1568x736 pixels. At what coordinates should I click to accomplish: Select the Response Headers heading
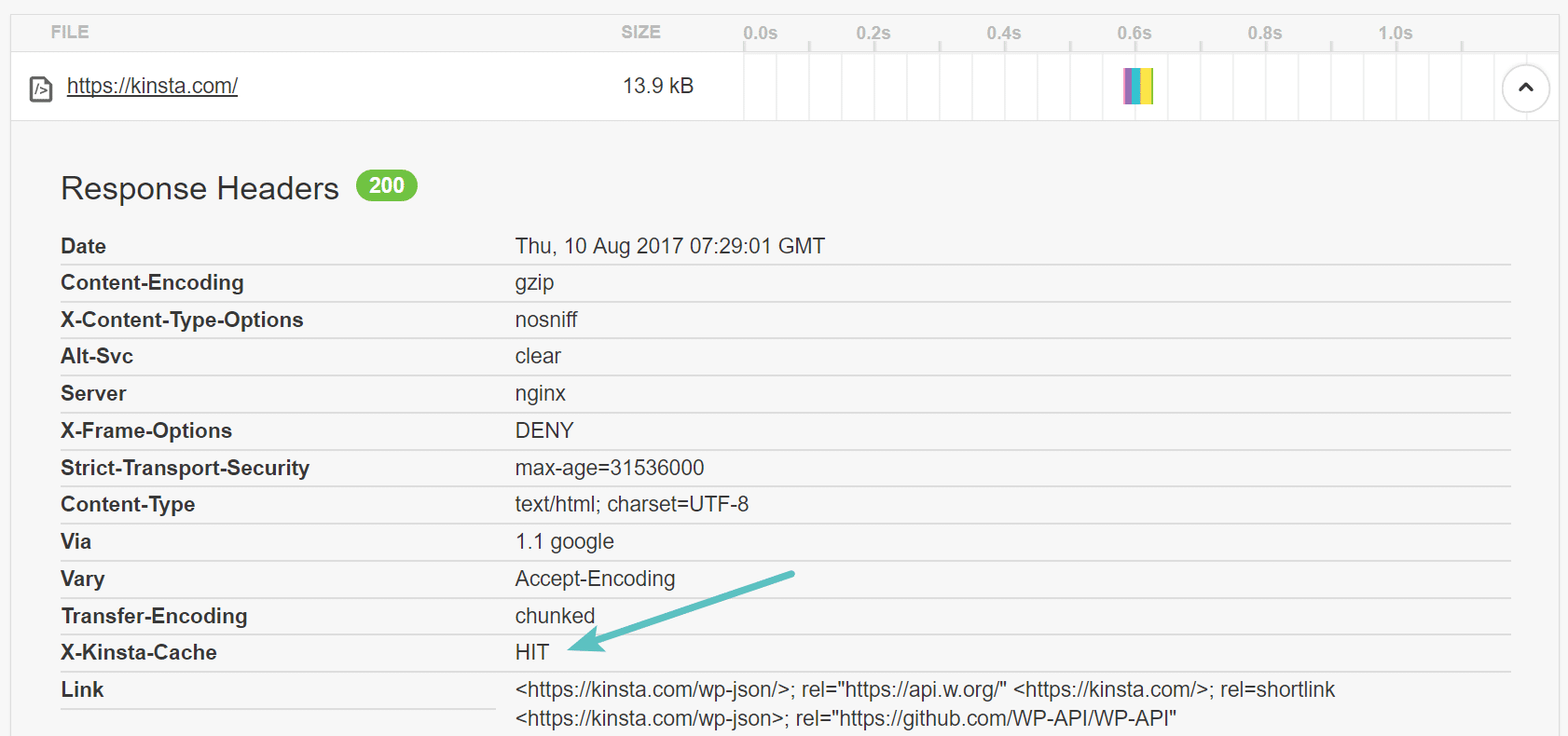[x=199, y=188]
